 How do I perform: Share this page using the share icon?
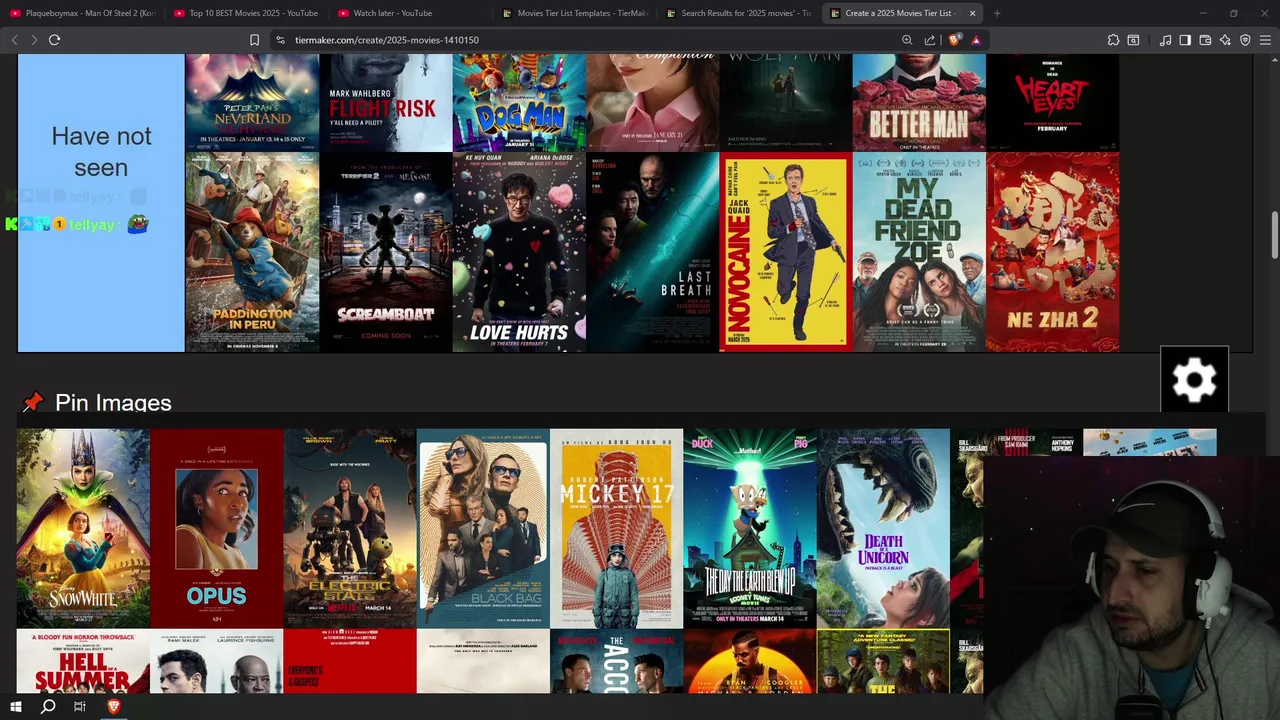pyautogui.click(x=930, y=40)
